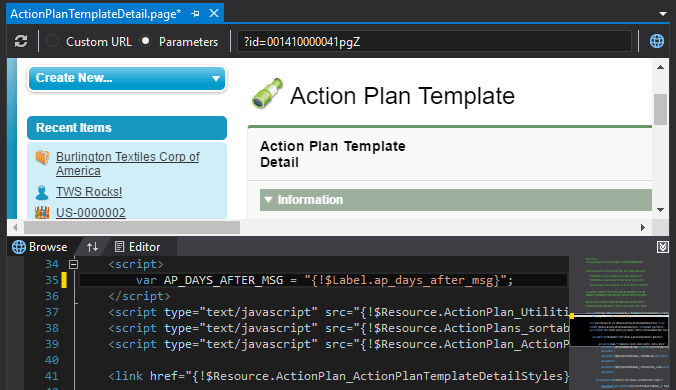Viewport: 676px width, 390px height.
Task: Close the ActionPlanTemplateDetail.page tab
Action: (214, 13)
